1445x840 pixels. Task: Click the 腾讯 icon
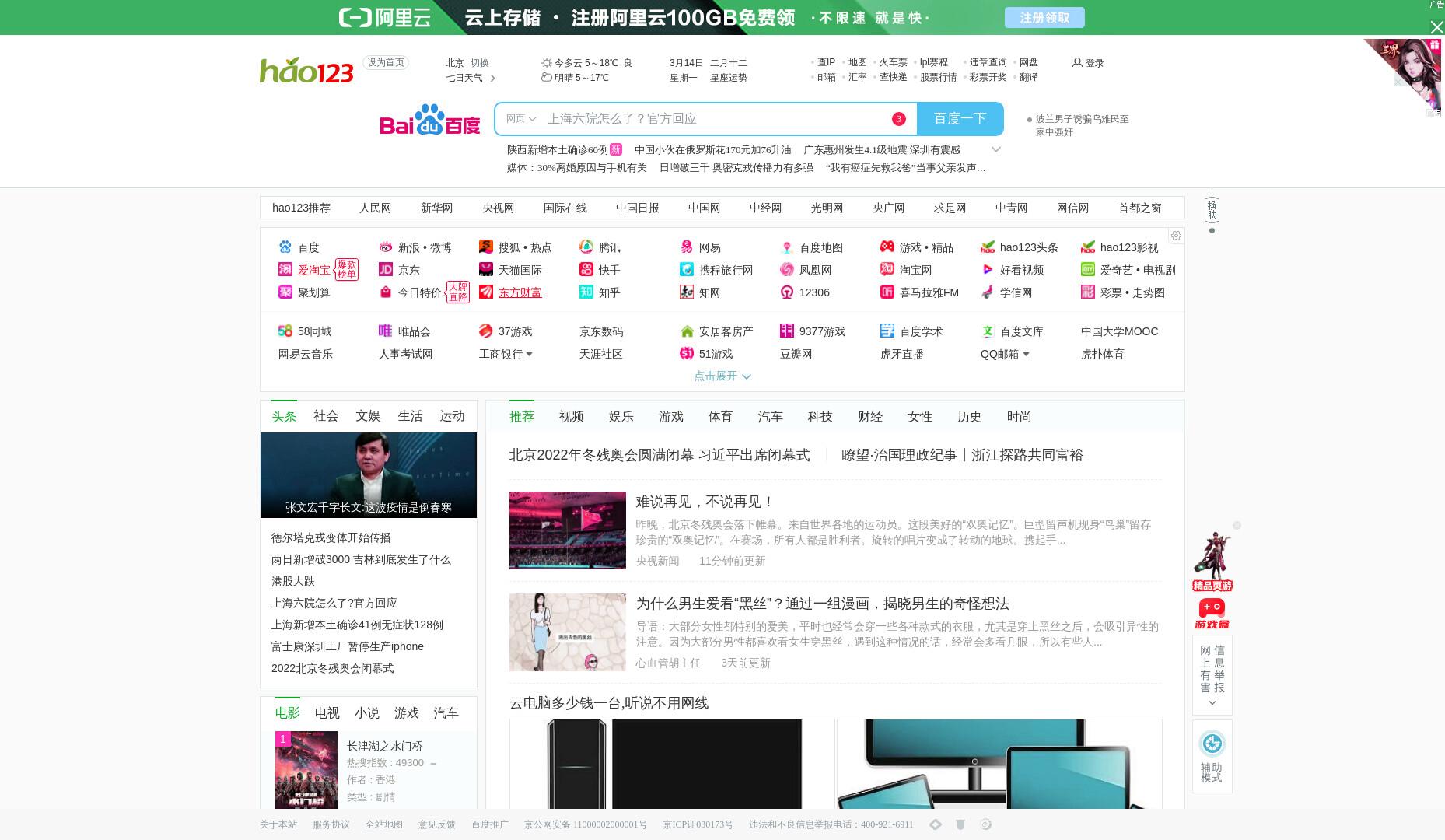[586, 247]
